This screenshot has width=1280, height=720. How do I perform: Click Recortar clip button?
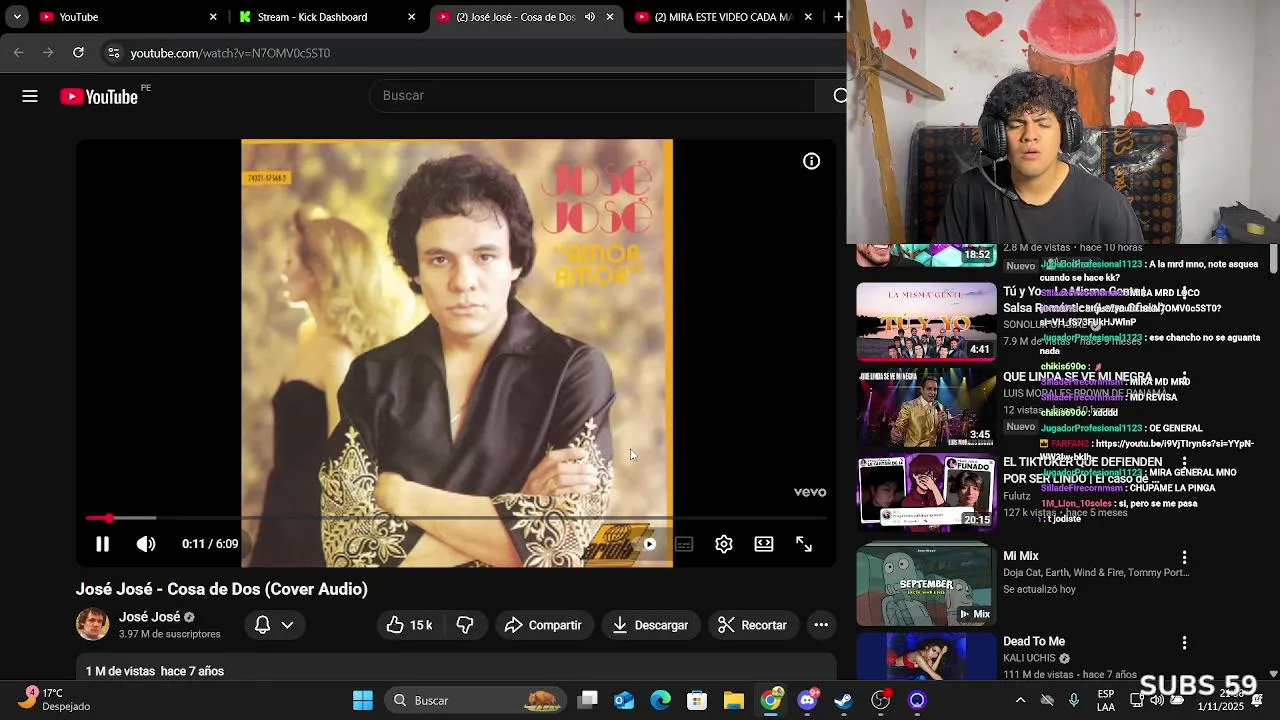[x=753, y=625]
